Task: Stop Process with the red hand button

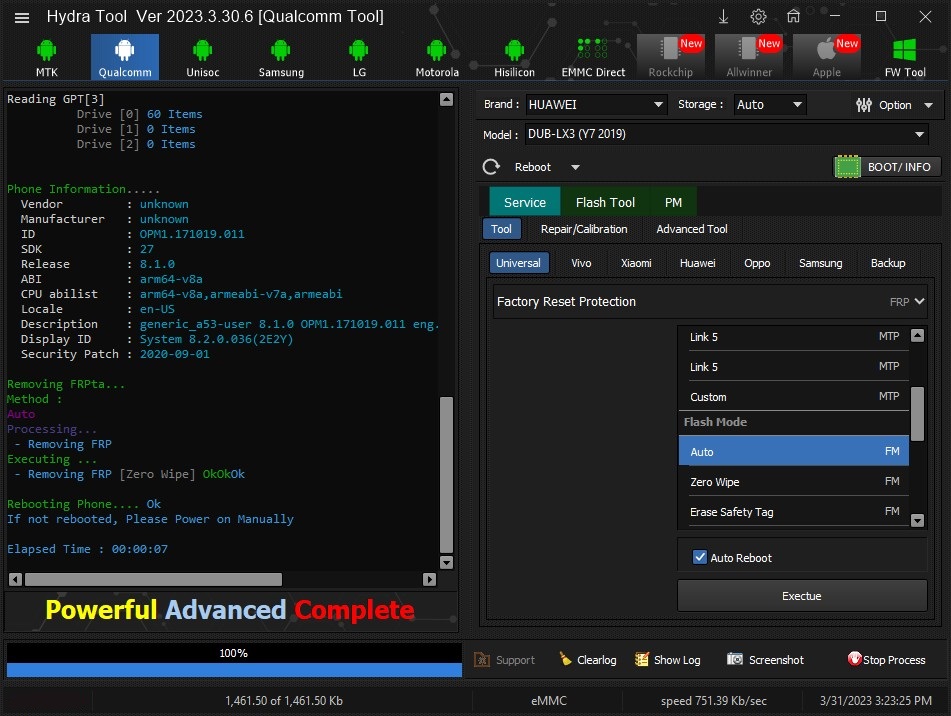Action: pyautogui.click(x=887, y=660)
